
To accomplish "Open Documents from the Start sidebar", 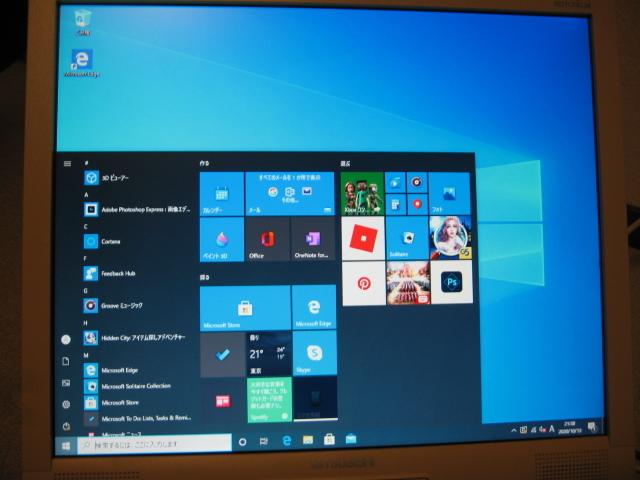I will tap(66, 361).
